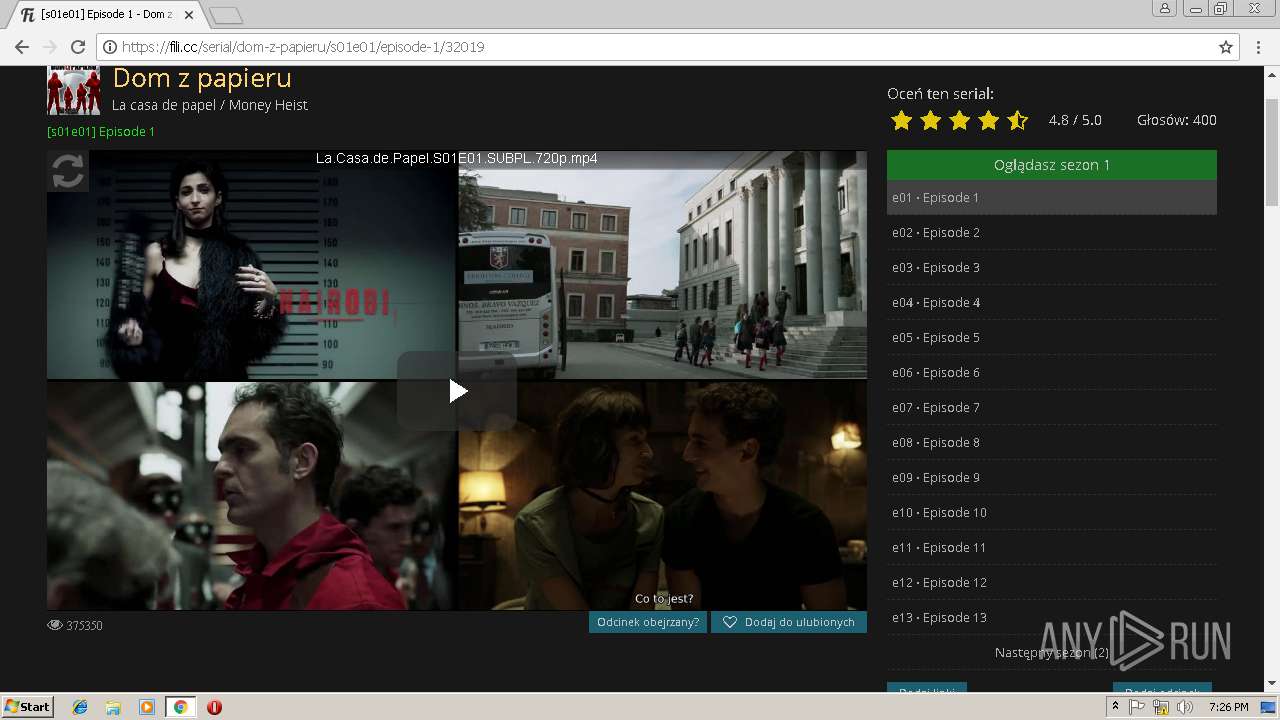The height and width of the screenshot is (720, 1280).
Task: Open Windows Media Player from taskbar
Action: point(147,707)
